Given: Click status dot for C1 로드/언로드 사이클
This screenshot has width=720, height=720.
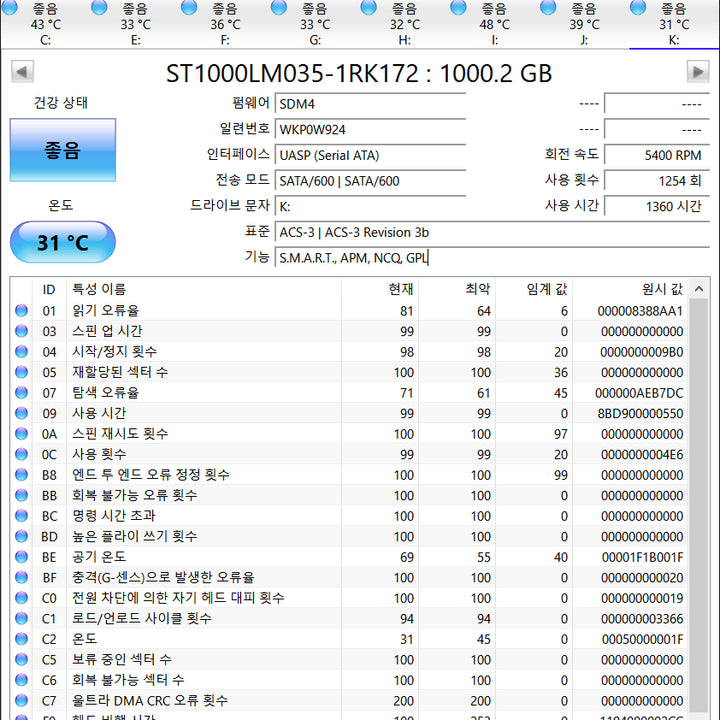Looking at the screenshot, I should pyautogui.click(x=21, y=619).
